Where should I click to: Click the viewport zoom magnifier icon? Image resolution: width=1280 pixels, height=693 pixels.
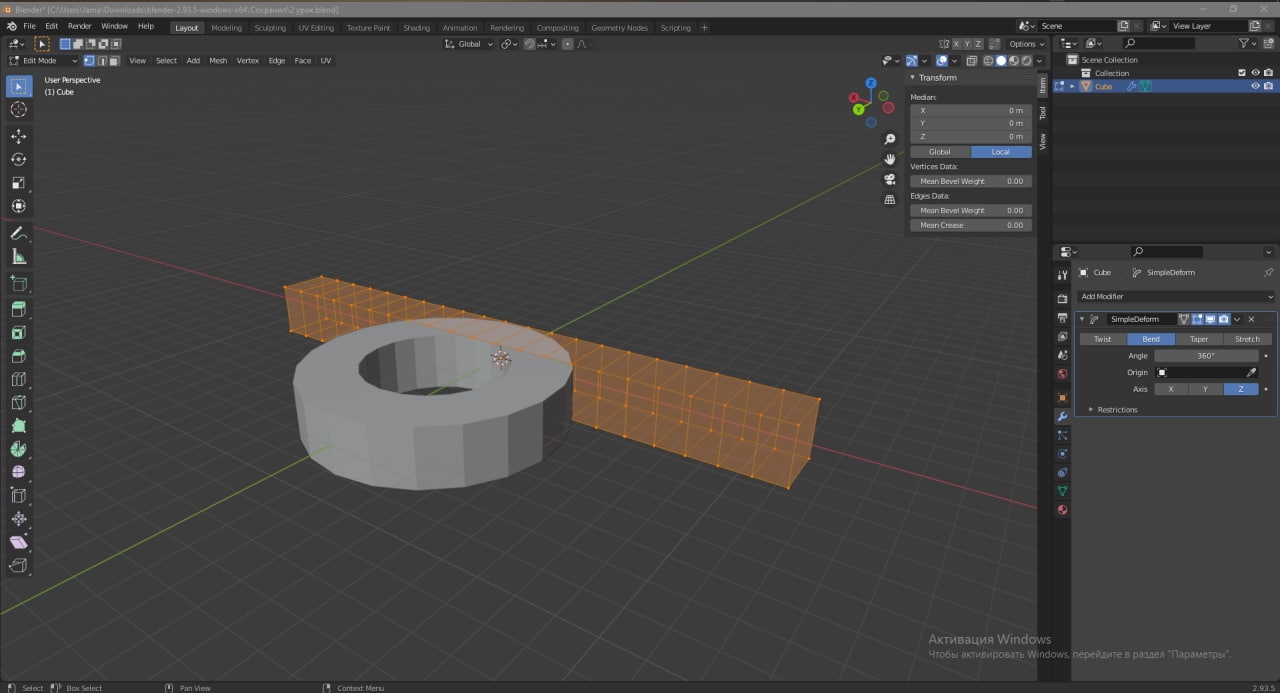pyautogui.click(x=889, y=139)
